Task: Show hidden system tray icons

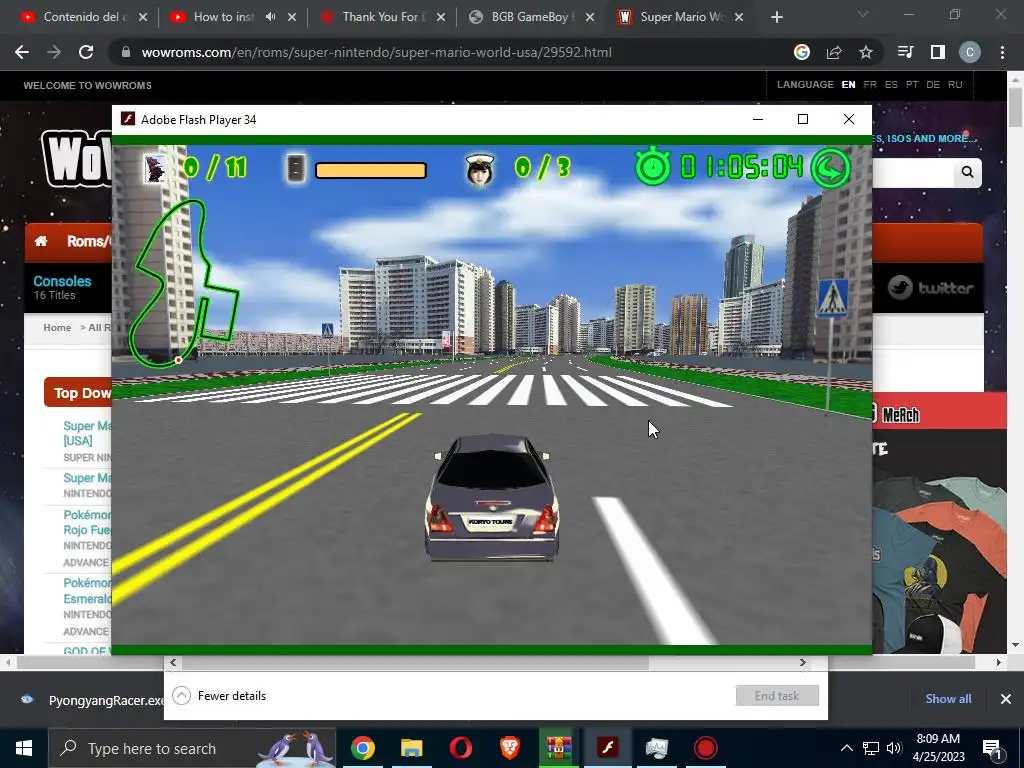Action: coord(846,748)
